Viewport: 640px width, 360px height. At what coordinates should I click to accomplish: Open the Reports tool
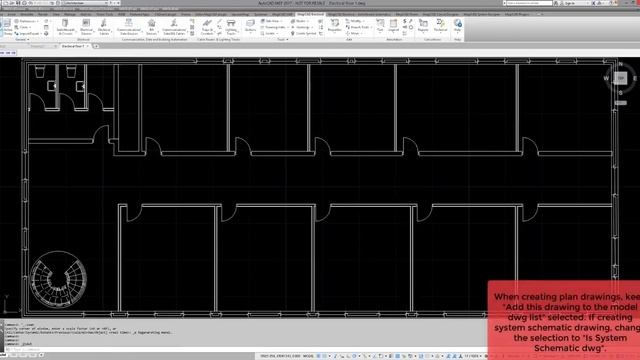423,26
